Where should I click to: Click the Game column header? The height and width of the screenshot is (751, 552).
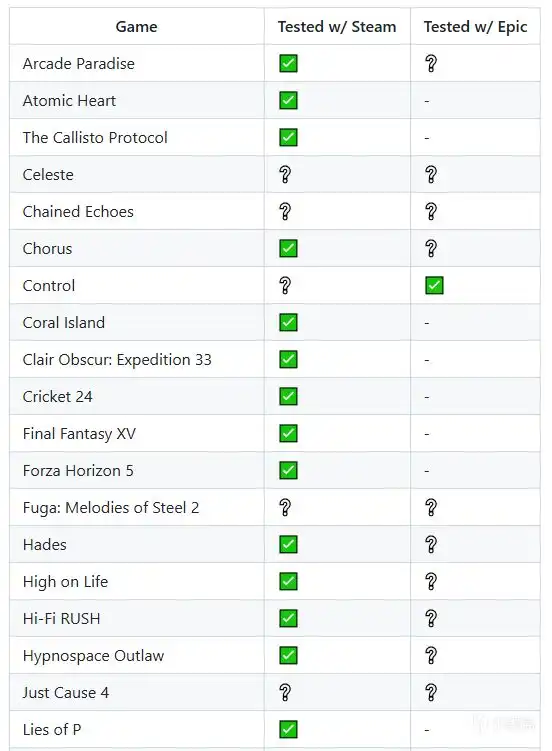tap(136, 27)
